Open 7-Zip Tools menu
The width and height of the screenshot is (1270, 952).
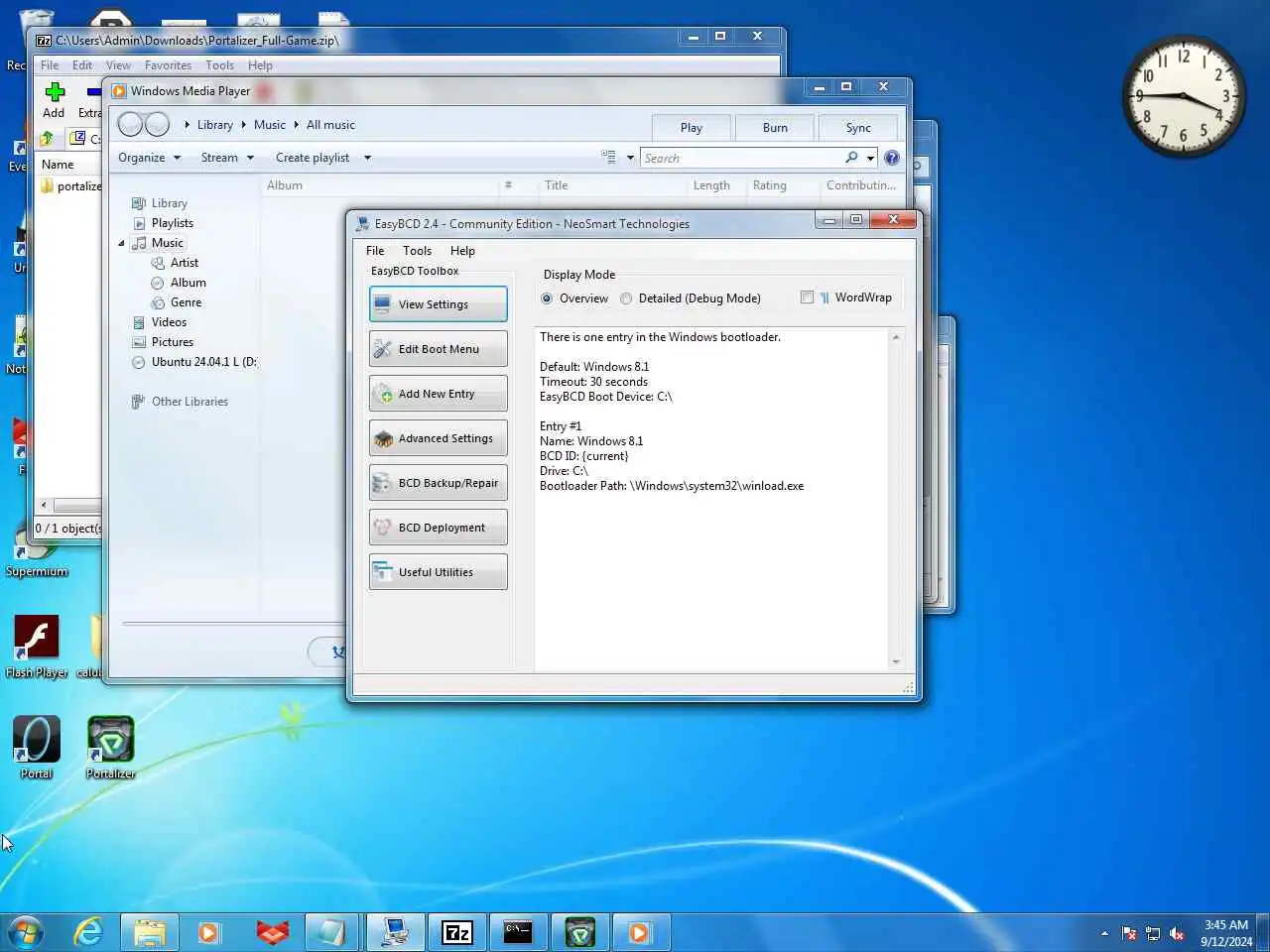click(219, 65)
